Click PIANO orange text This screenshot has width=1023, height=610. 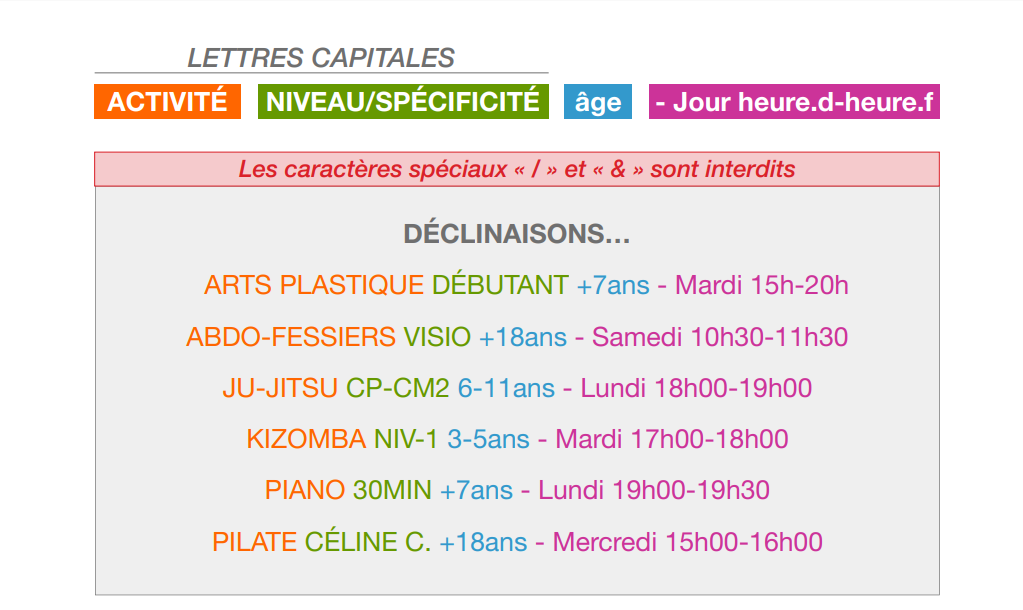coord(305,490)
